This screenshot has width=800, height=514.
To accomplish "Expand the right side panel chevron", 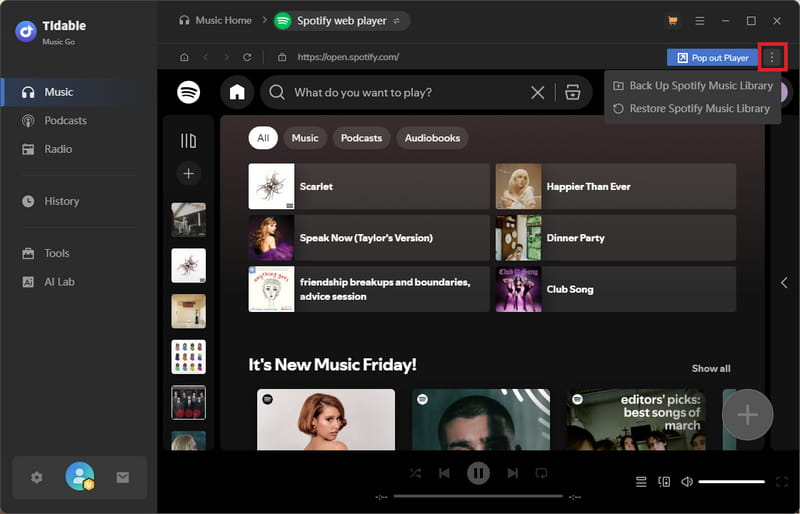I will point(784,283).
